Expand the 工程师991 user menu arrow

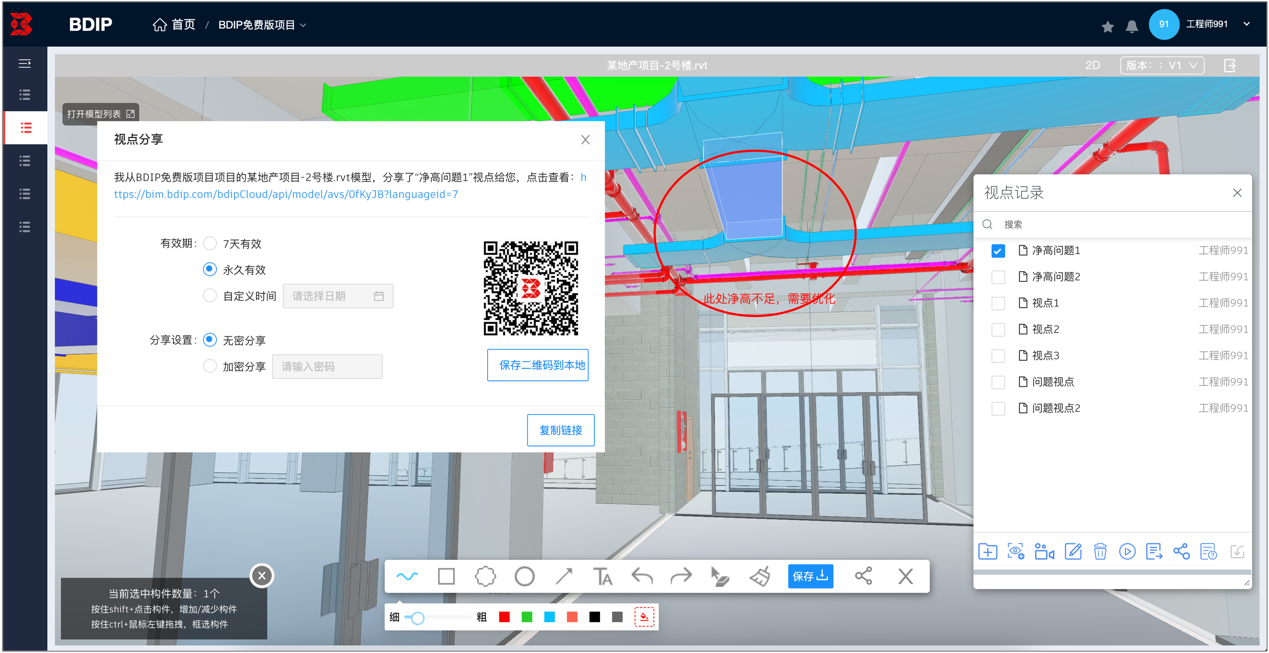click(x=1247, y=24)
